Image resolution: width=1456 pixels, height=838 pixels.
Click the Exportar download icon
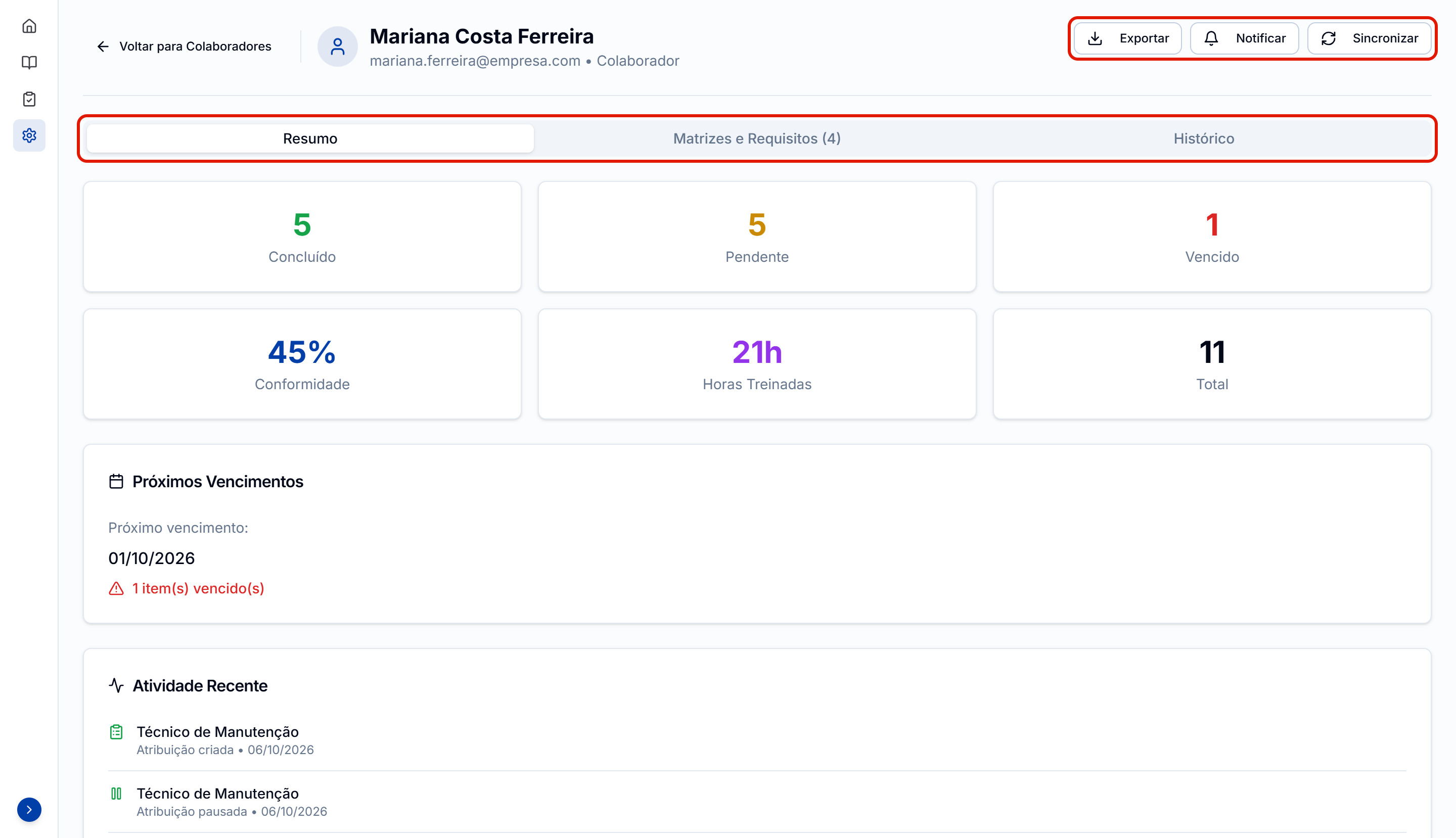pyautogui.click(x=1095, y=38)
